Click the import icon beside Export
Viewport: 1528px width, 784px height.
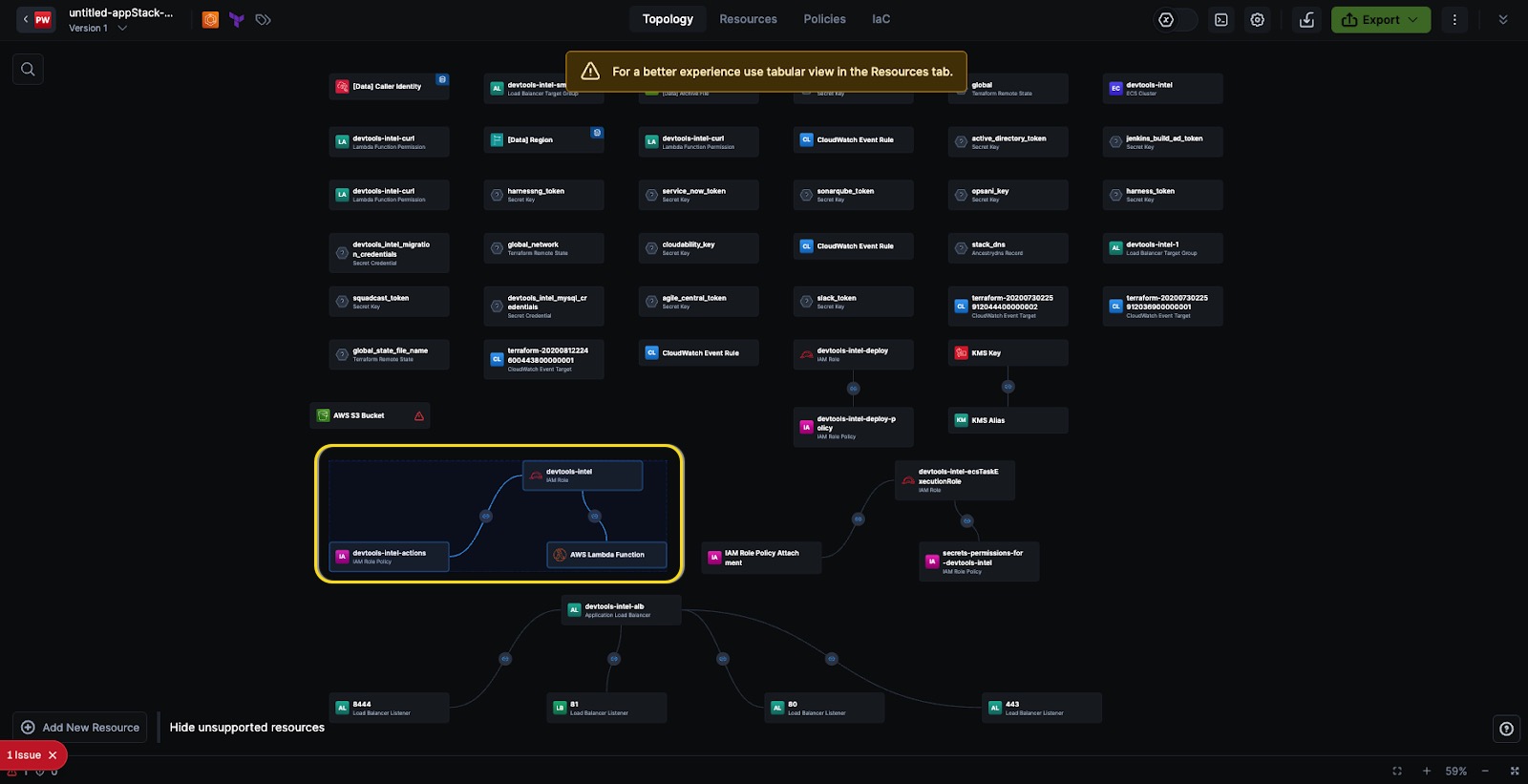pyautogui.click(x=1307, y=19)
